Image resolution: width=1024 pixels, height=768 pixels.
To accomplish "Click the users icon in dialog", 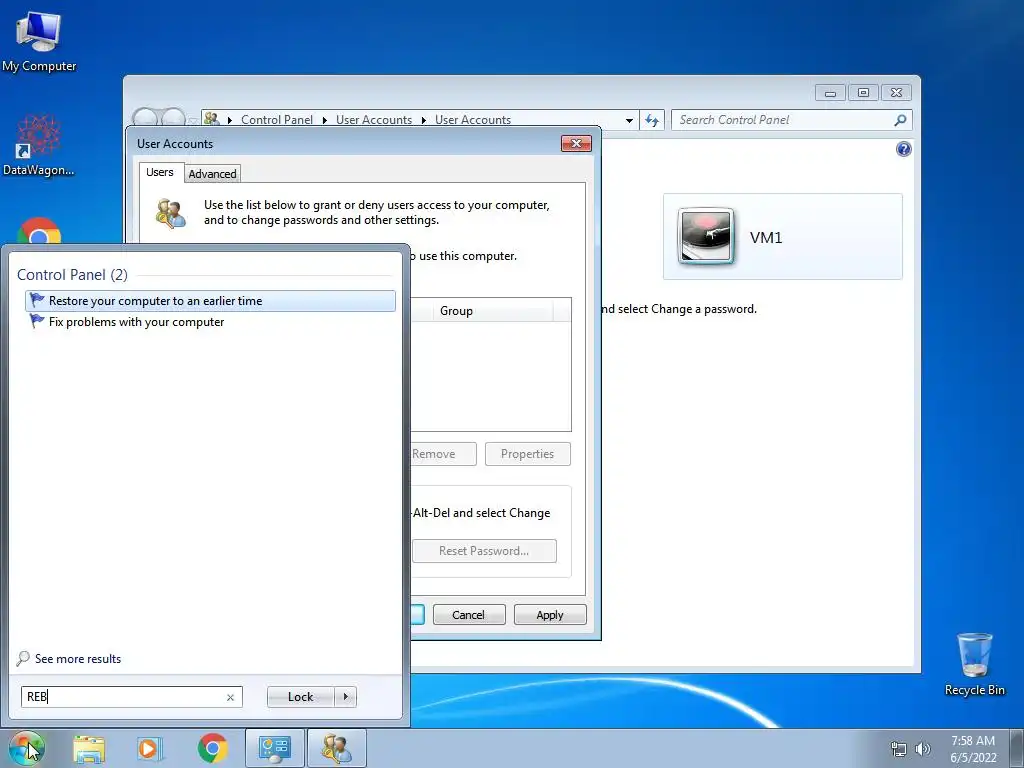I will 171,214.
